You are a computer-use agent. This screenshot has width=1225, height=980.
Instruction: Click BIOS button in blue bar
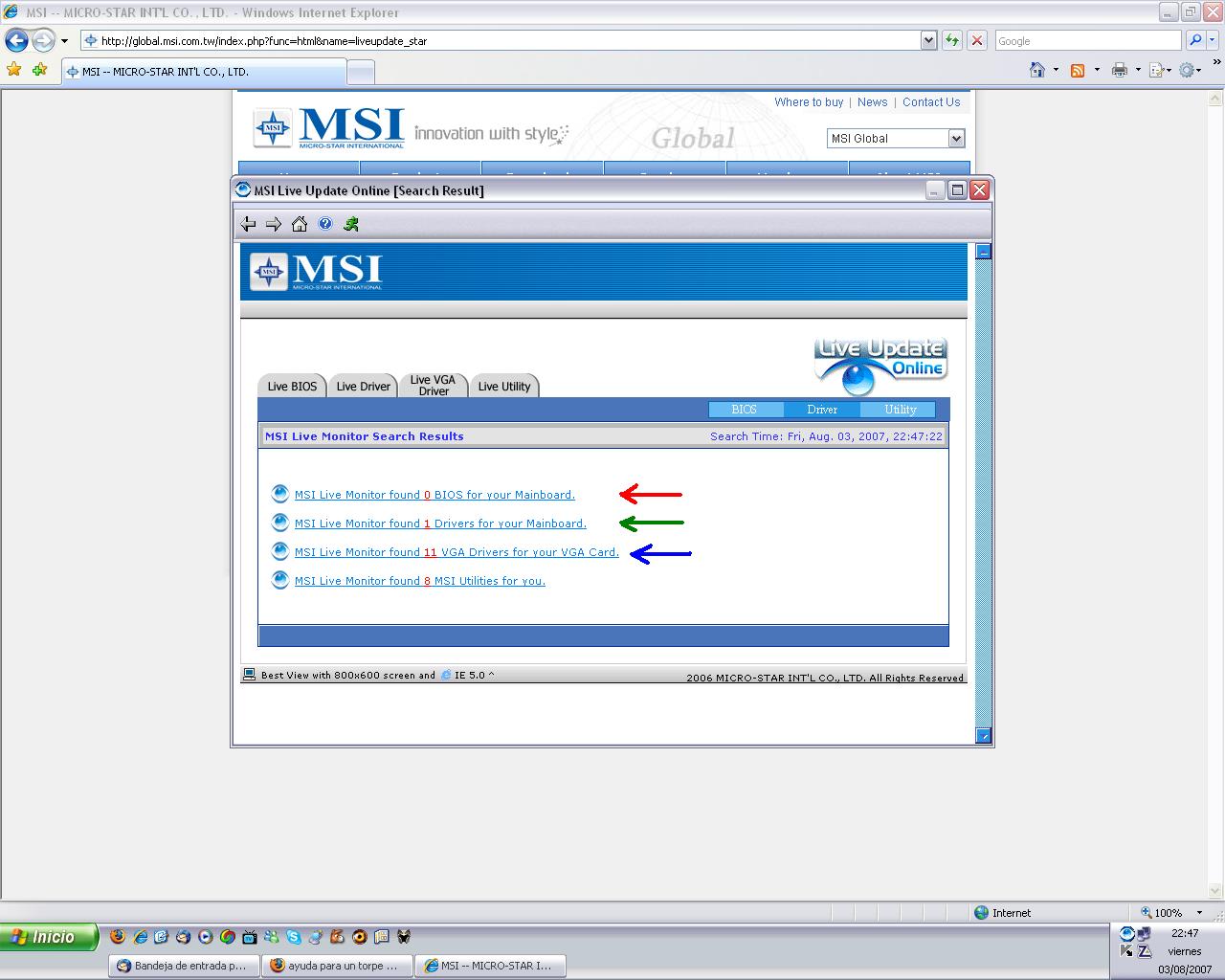click(x=746, y=410)
